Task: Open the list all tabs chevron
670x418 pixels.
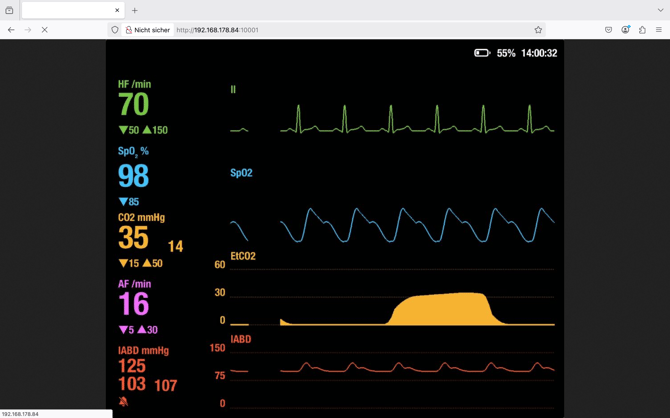Action: [x=660, y=10]
